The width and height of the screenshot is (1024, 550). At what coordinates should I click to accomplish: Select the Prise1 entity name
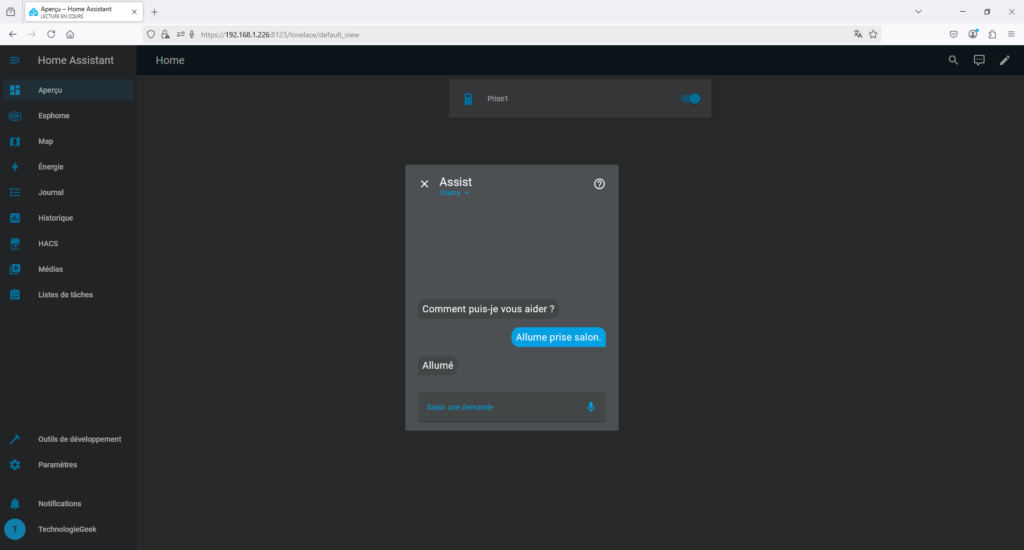click(x=497, y=99)
